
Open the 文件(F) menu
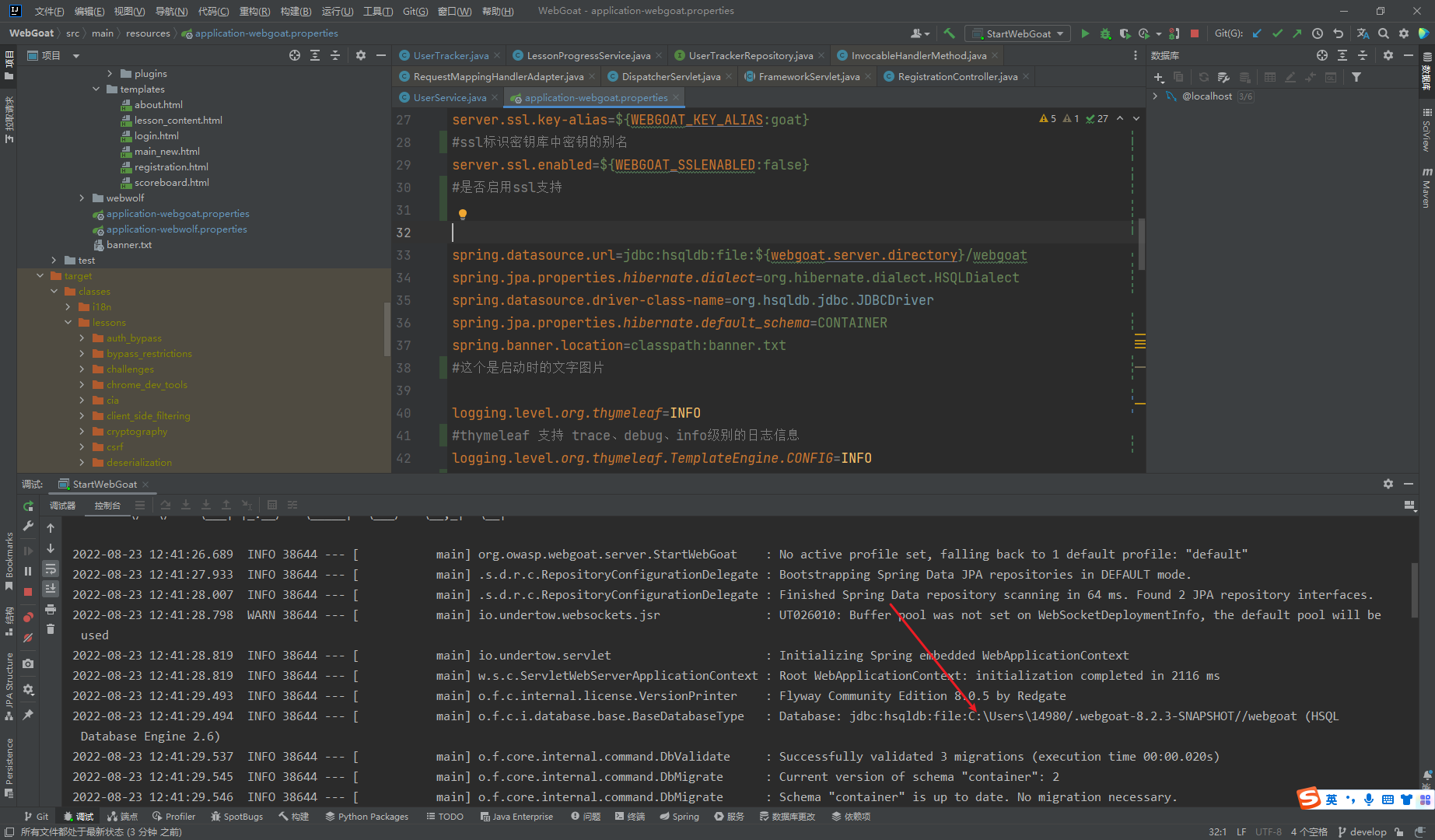pos(49,11)
